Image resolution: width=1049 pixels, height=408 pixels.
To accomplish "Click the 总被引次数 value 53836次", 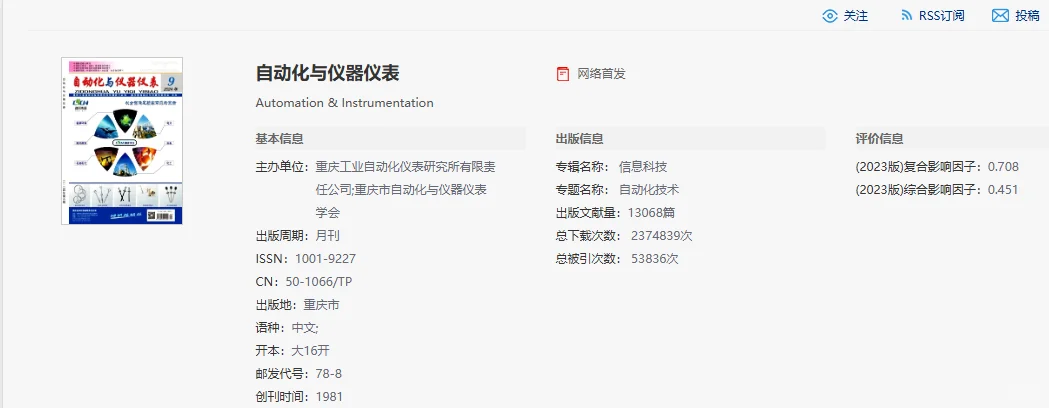I will (655, 259).
